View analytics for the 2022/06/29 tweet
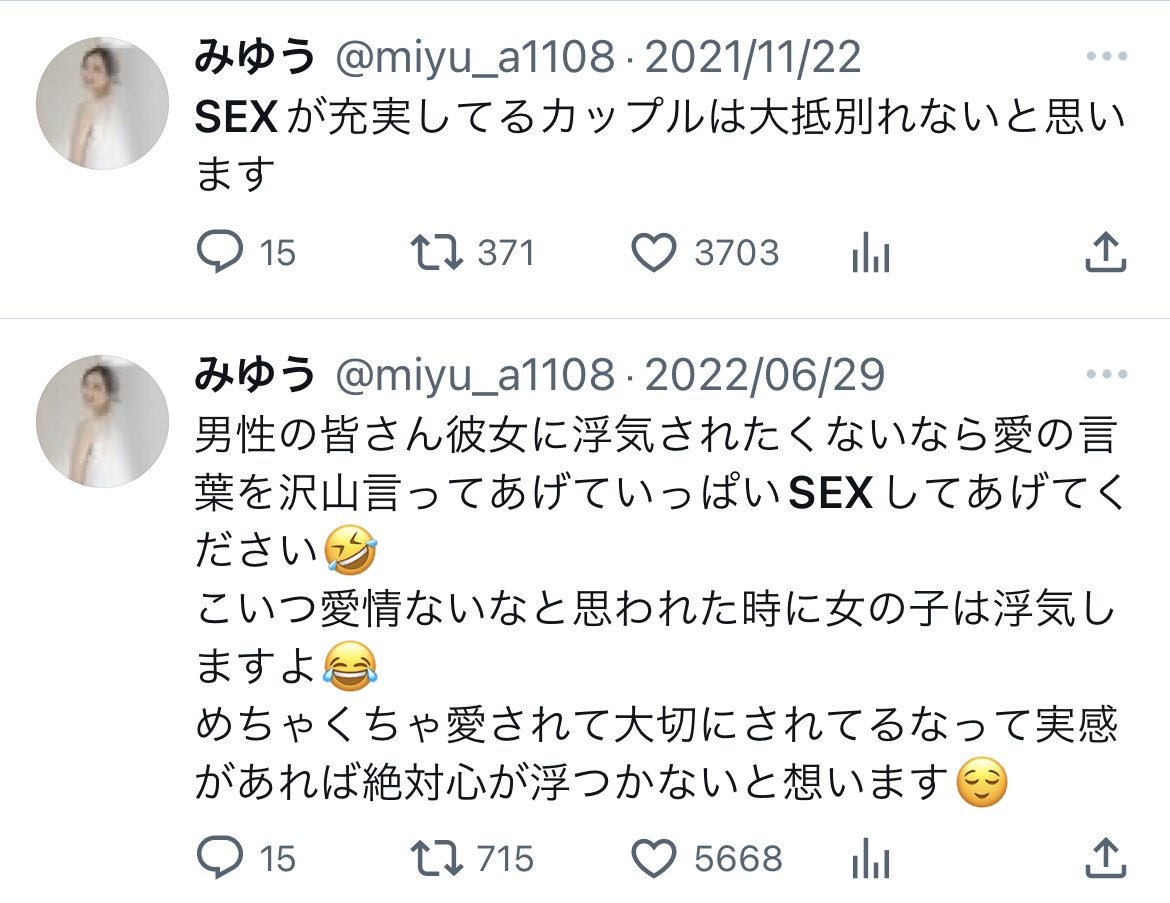Viewport: 1170px width, 903px height. click(871, 858)
